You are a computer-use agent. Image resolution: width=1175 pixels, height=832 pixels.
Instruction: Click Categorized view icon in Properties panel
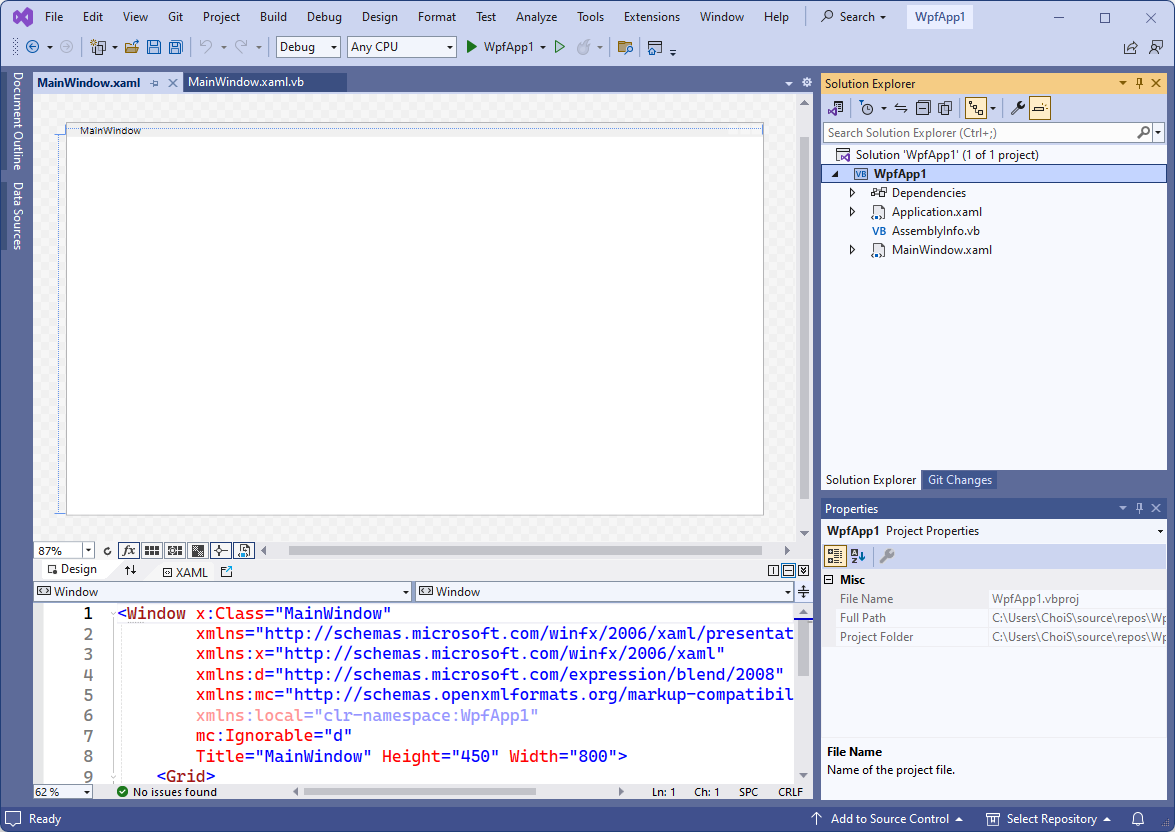(835, 555)
